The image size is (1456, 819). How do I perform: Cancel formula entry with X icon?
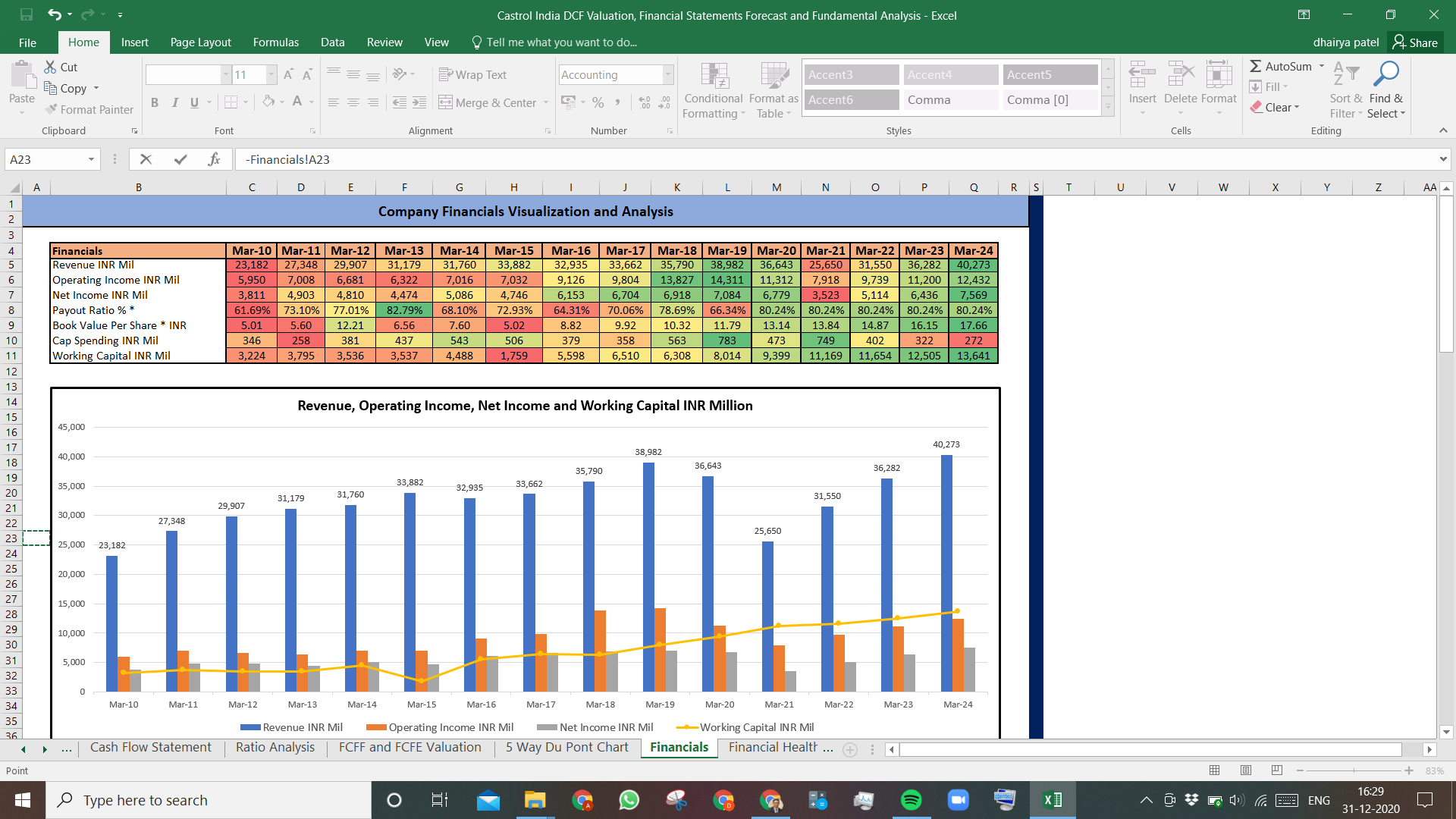[x=146, y=159]
